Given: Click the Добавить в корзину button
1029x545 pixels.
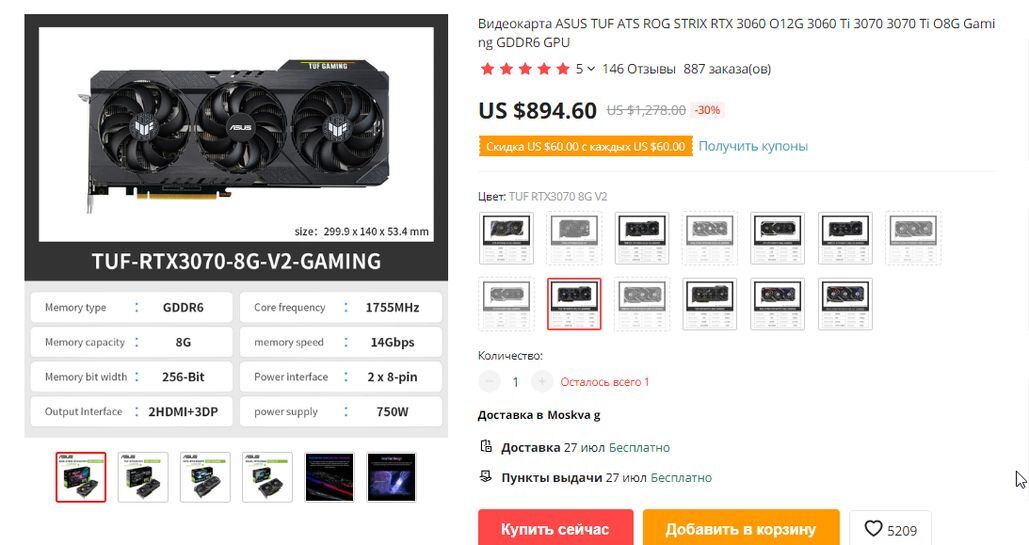Looking at the screenshot, I should click(x=741, y=529).
